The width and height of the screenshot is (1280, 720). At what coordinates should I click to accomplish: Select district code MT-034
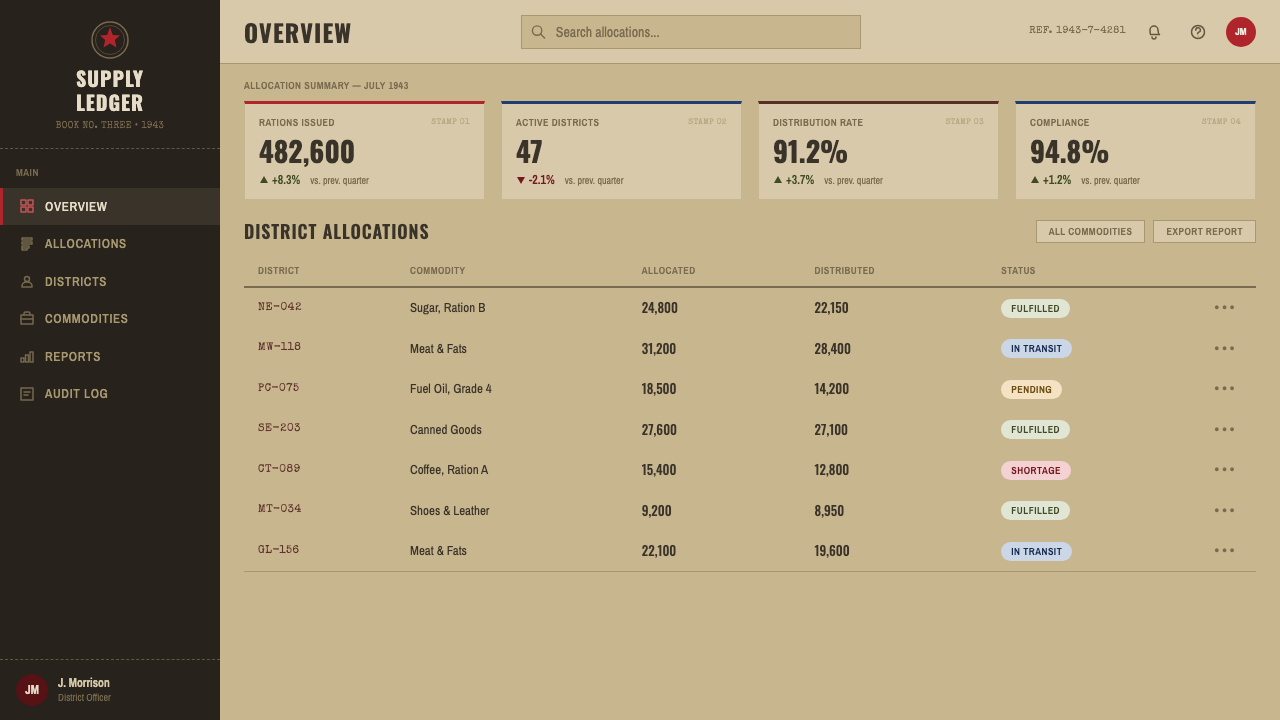pyautogui.click(x=279, y=509)
